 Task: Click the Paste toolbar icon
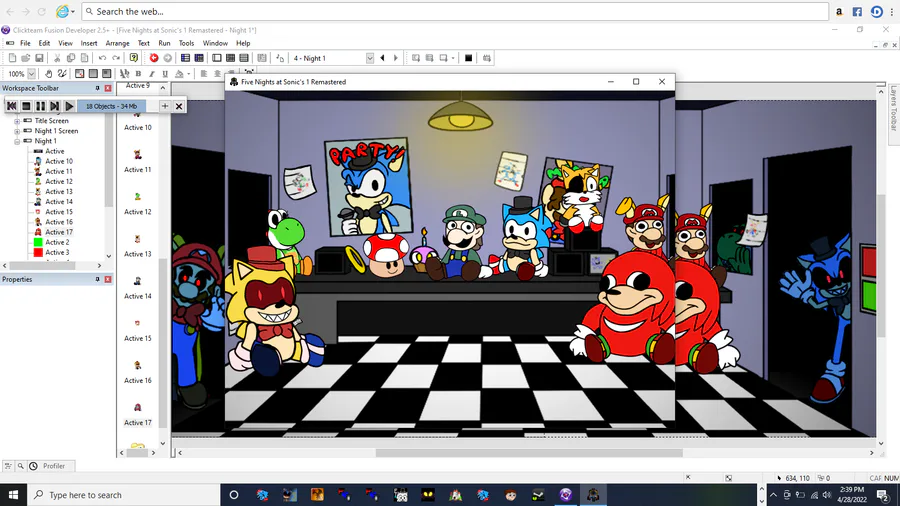[84, 58]
